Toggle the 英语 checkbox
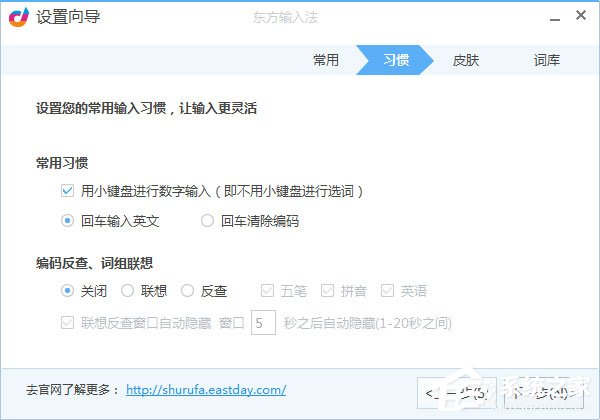 pos(387,291)
